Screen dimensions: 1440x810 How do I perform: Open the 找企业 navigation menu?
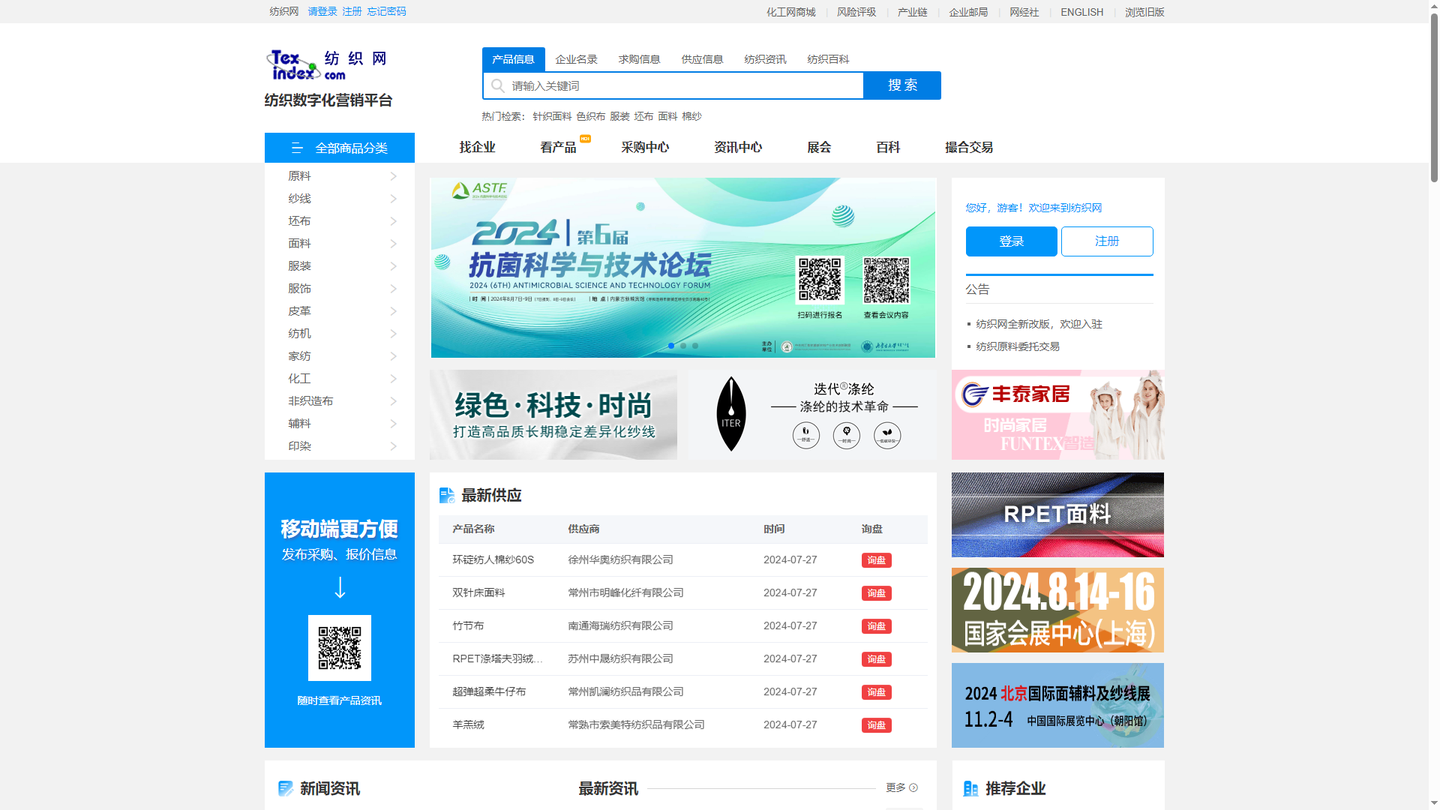[477, 147]
